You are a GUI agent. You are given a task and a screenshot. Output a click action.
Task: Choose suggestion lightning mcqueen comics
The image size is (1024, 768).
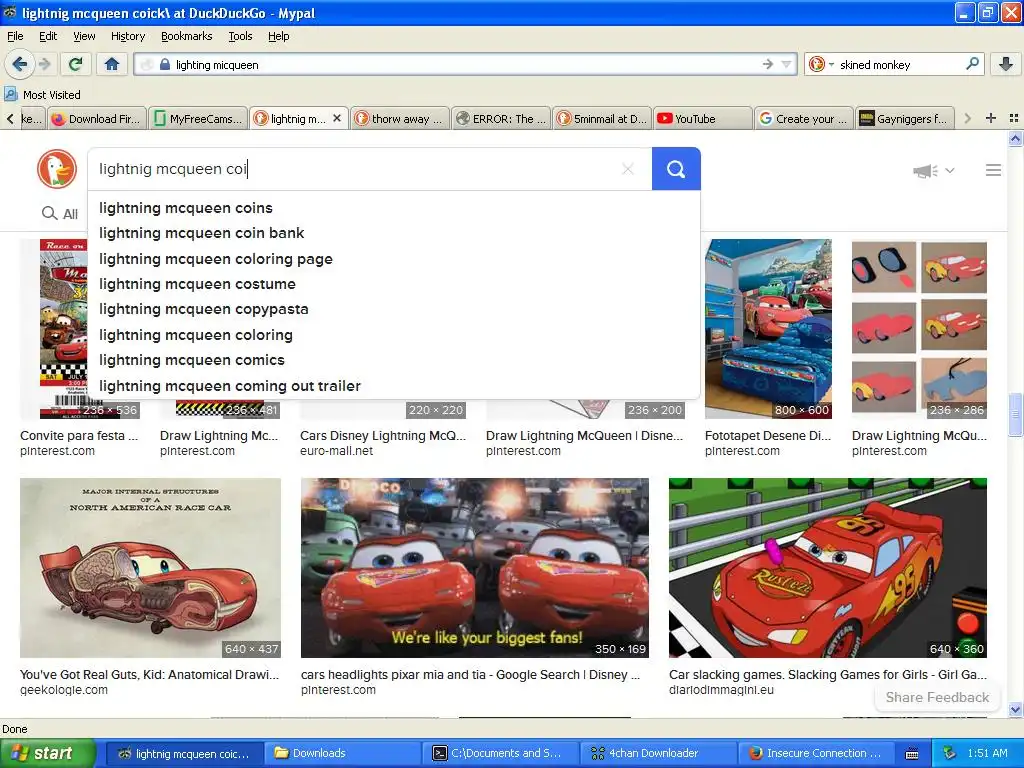(x=394, y=360)
